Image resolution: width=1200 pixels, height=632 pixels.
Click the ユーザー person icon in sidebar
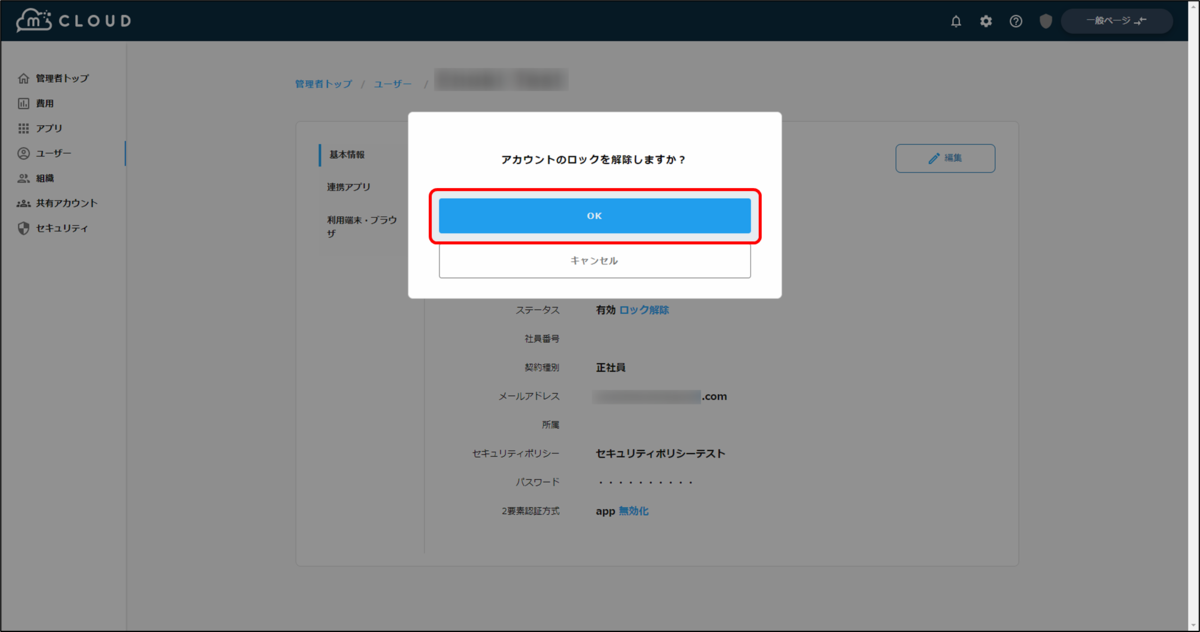(x=22, y=152)
